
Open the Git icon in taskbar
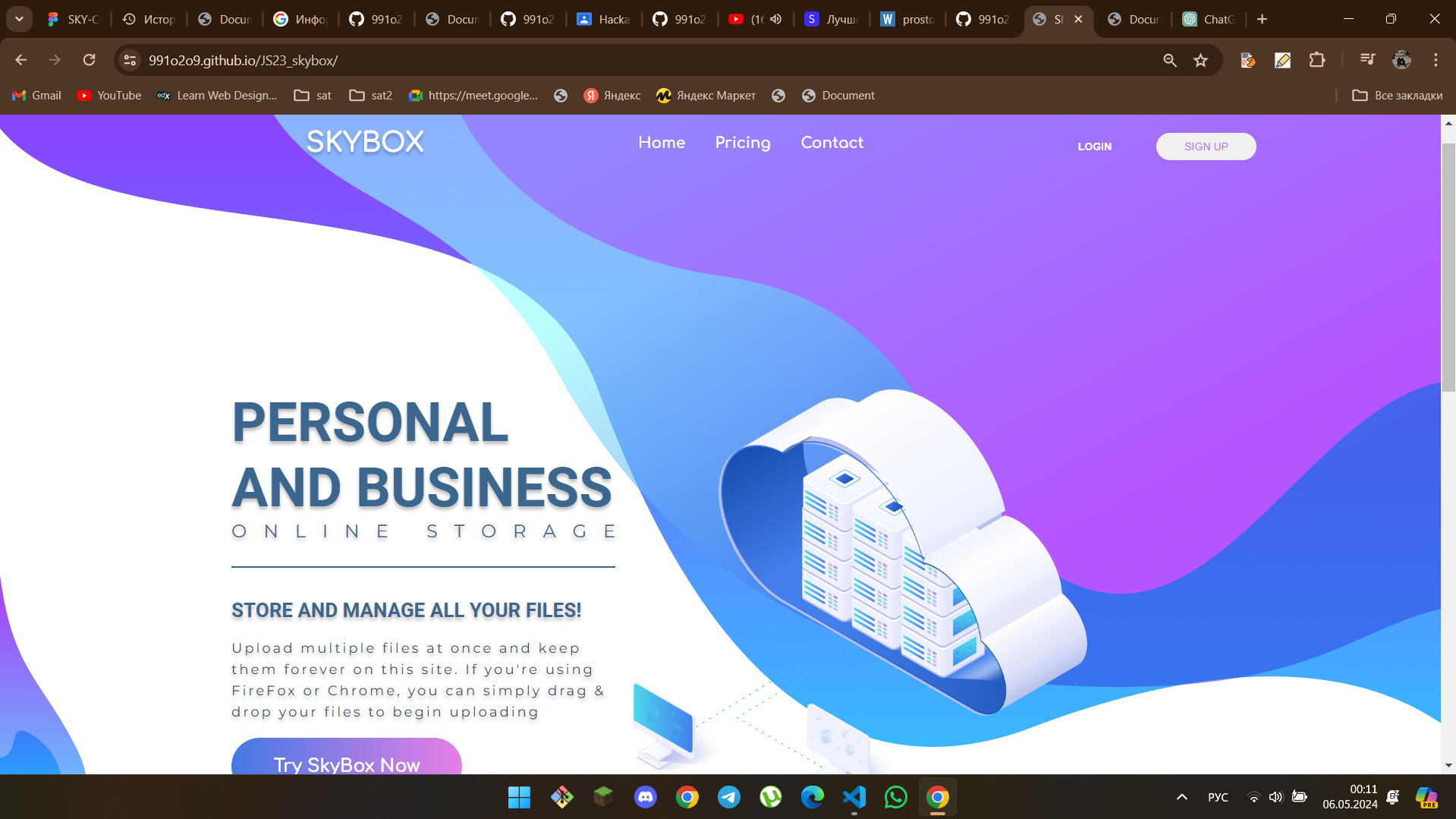tap(561, 797)
